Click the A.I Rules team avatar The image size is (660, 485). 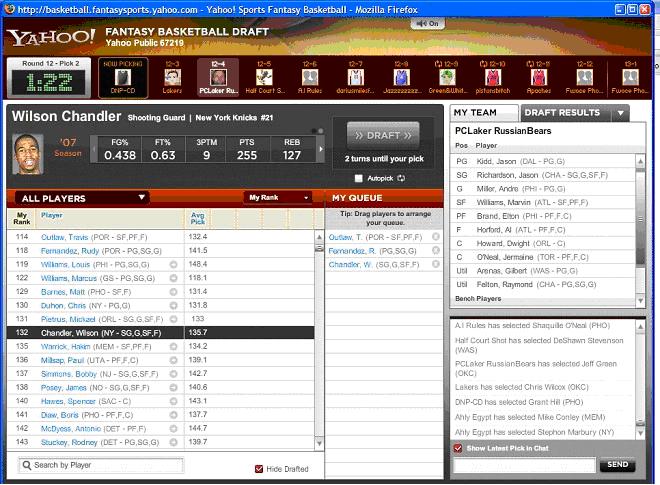pos(310,77)
